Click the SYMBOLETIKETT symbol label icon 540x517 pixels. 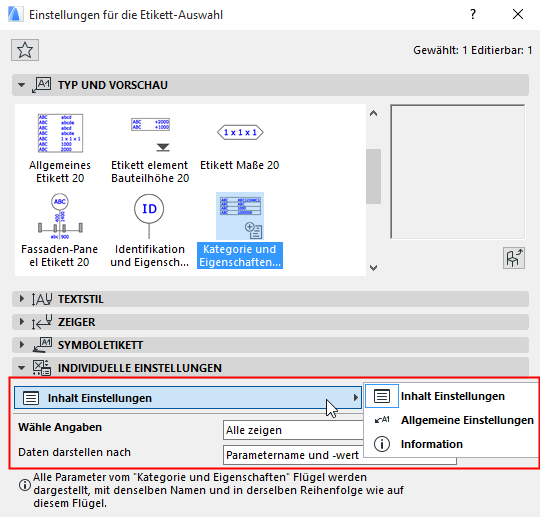point(42,345)
